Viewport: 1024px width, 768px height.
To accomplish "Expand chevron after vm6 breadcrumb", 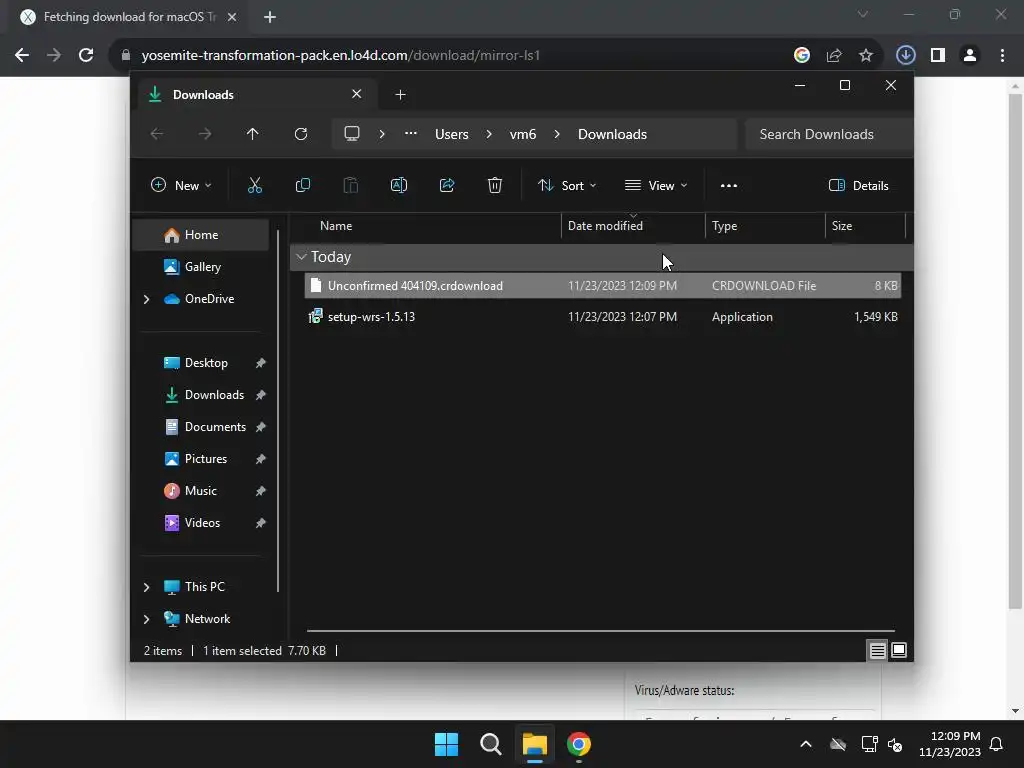I will tap(556, 134).
